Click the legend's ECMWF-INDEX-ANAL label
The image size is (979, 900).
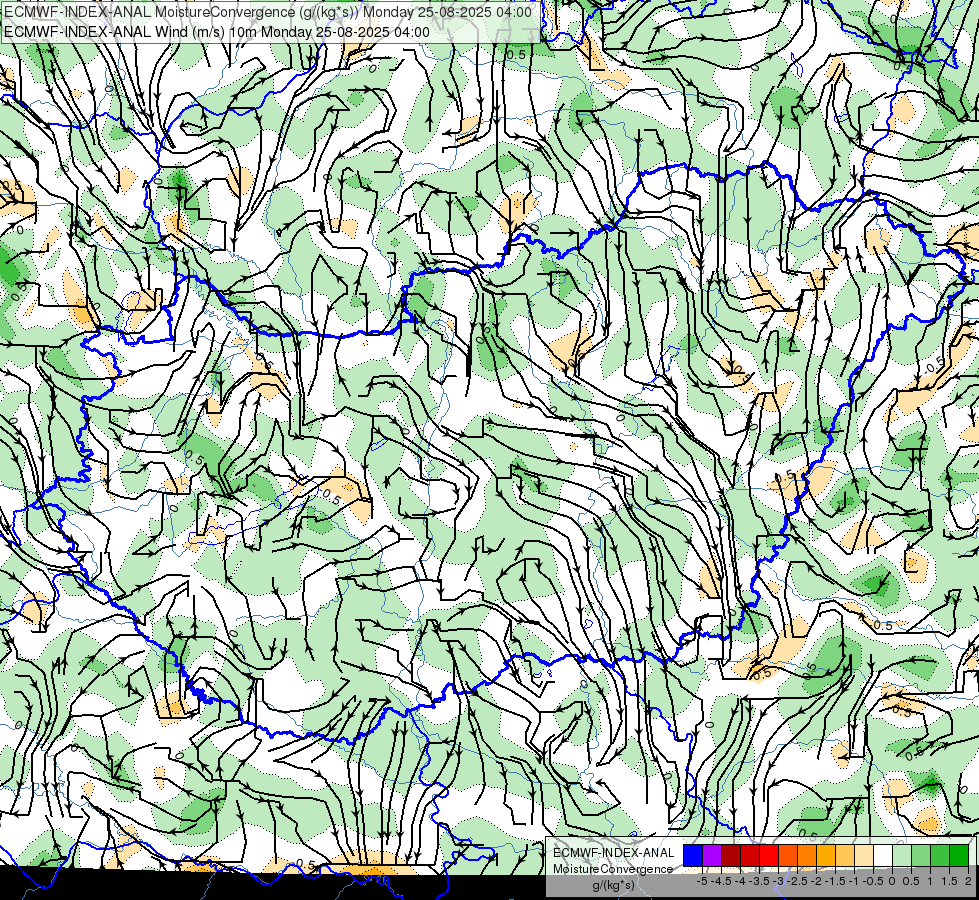(613, 853)
